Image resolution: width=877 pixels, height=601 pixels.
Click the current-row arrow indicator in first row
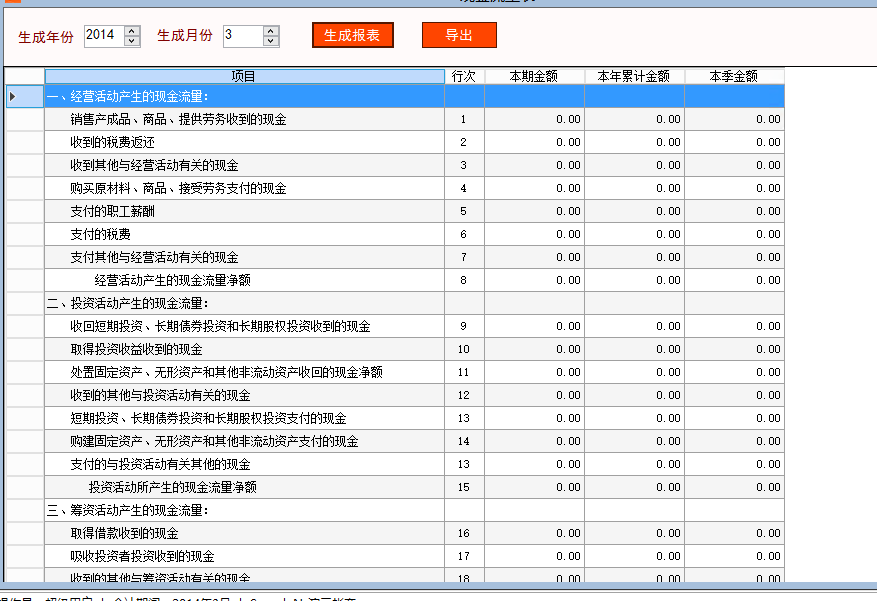[13, 97]
